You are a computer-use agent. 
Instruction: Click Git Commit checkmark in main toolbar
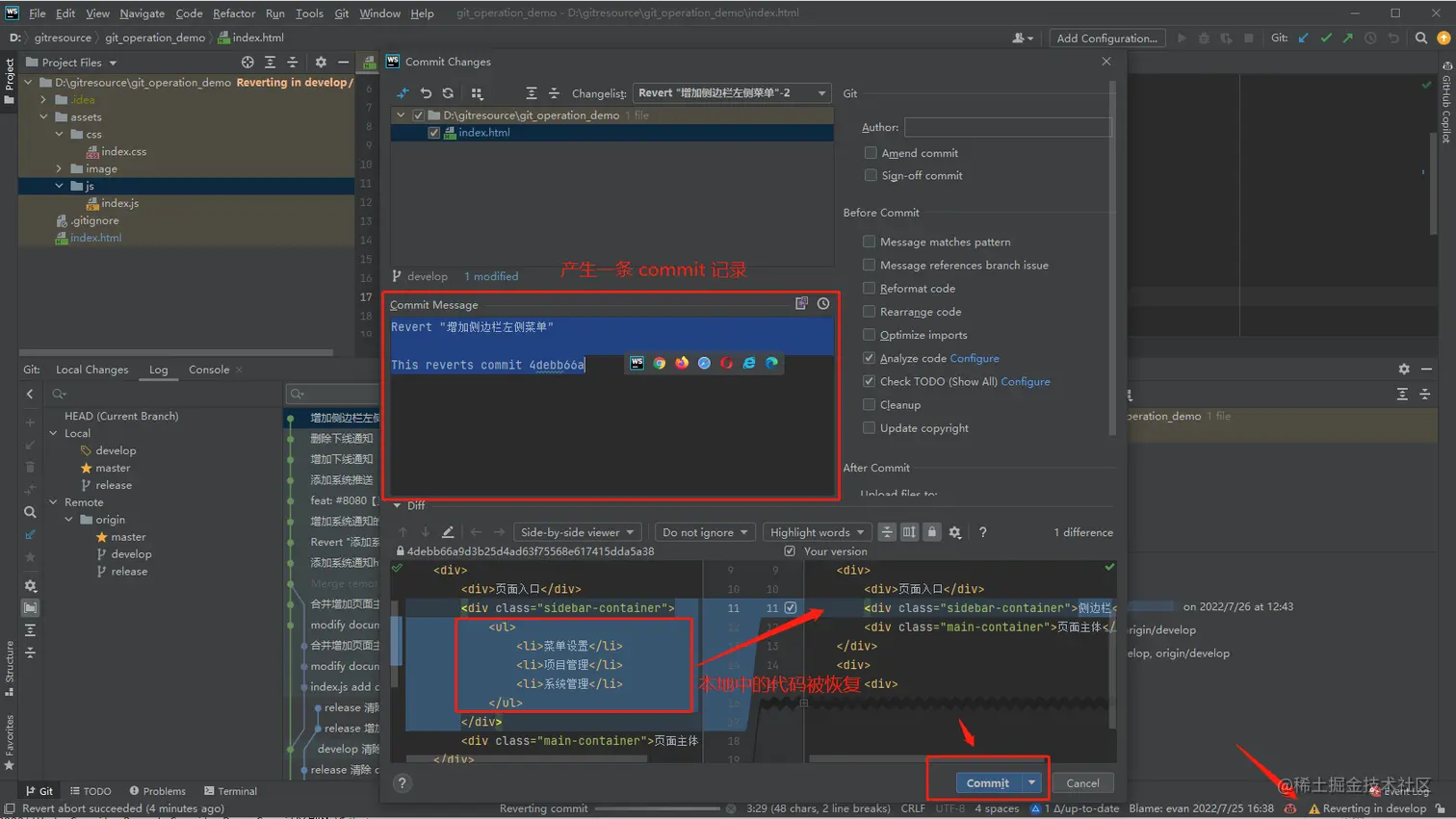point(1326,38)
